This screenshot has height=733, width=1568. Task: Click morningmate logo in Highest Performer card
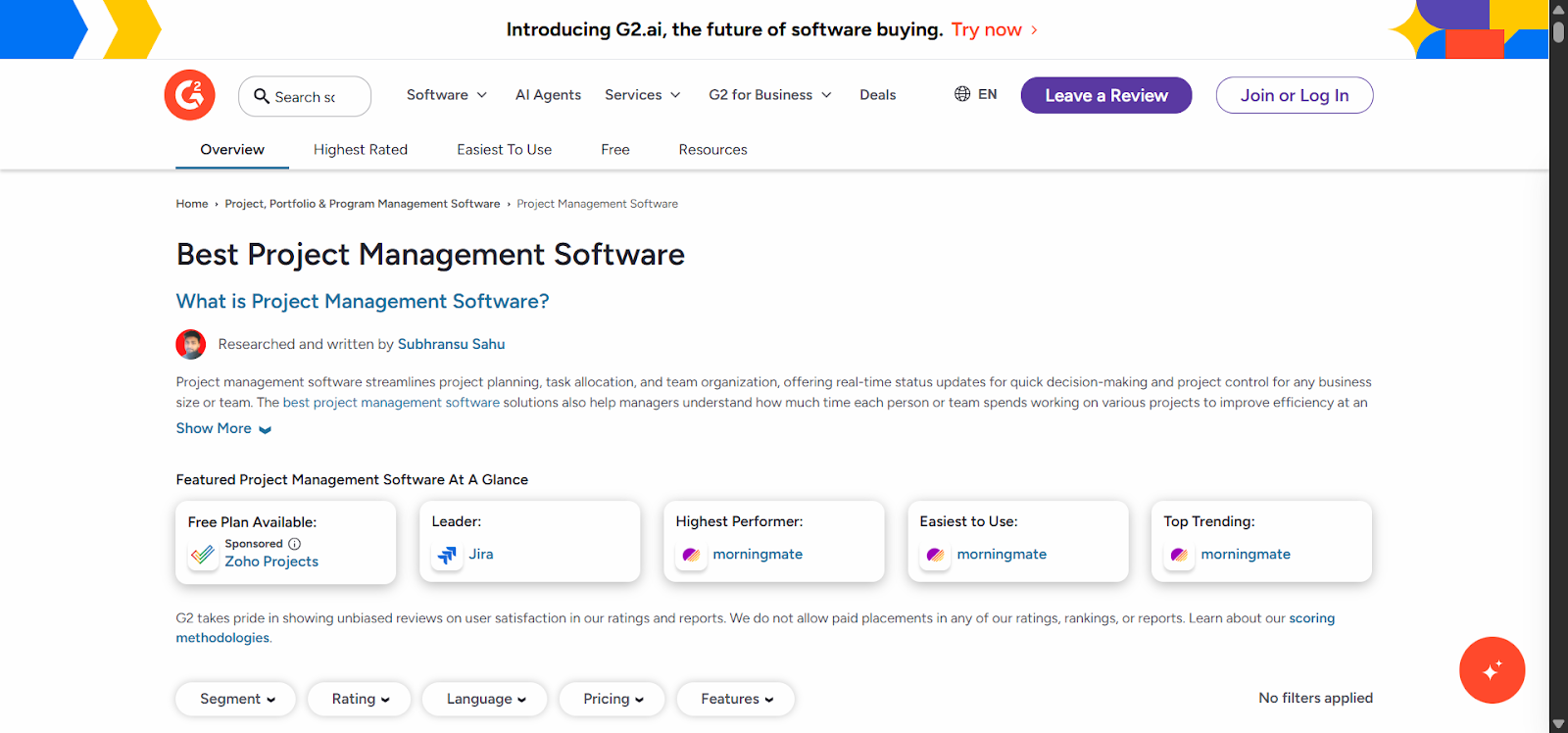691,555
